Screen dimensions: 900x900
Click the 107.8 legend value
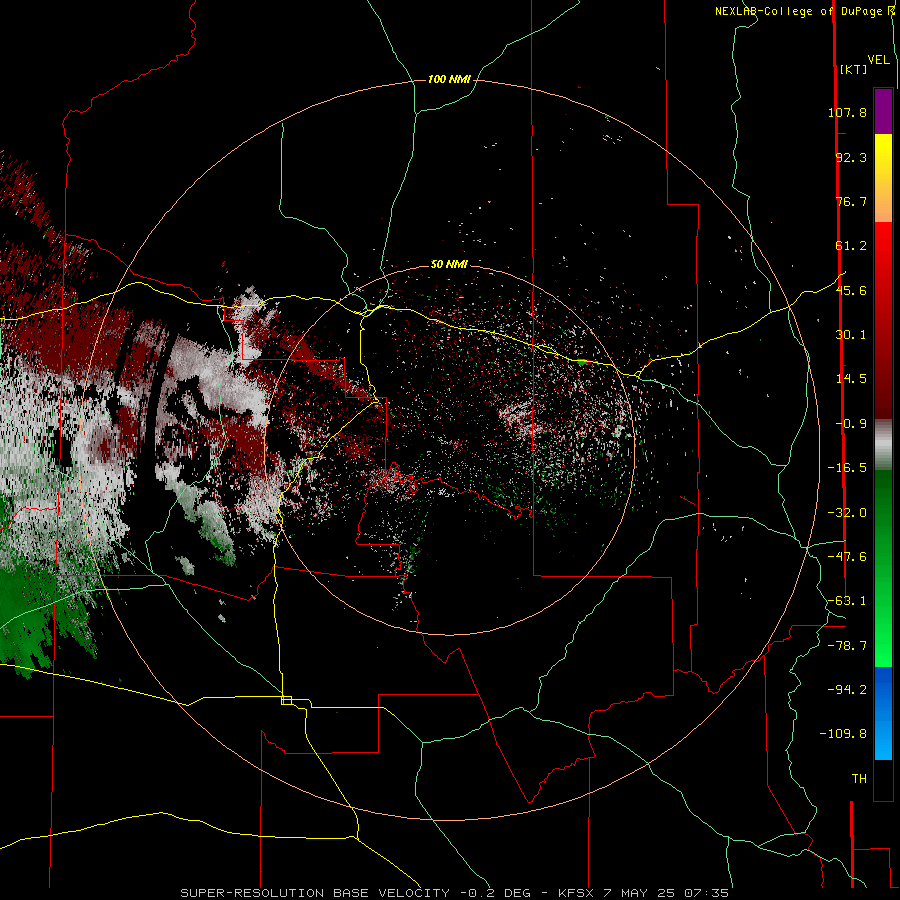[x=847, y=112]
